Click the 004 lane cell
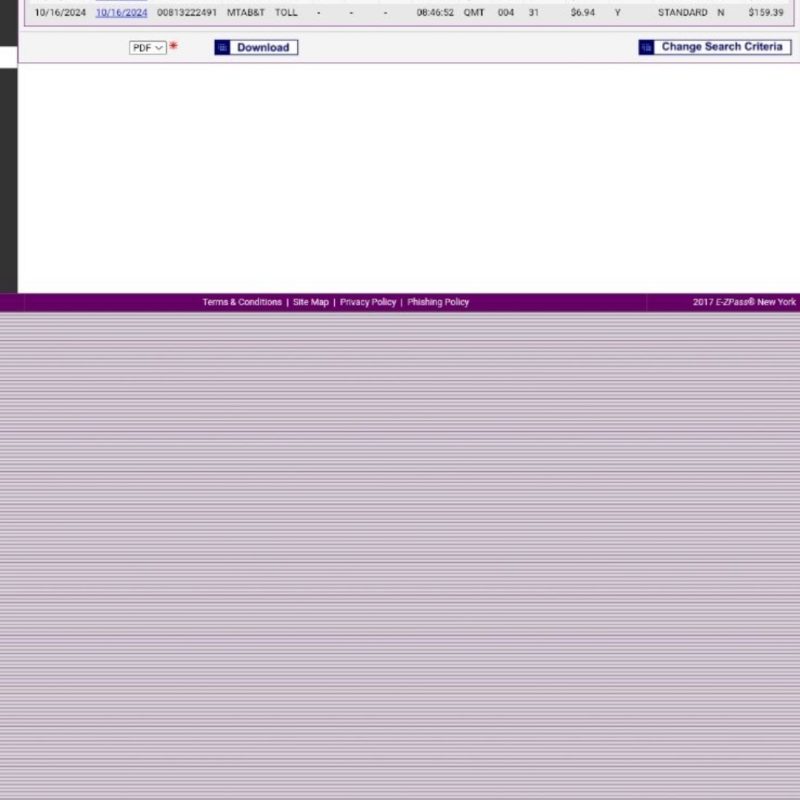Screen dimensions: 800x800 (x=506, y=12)
